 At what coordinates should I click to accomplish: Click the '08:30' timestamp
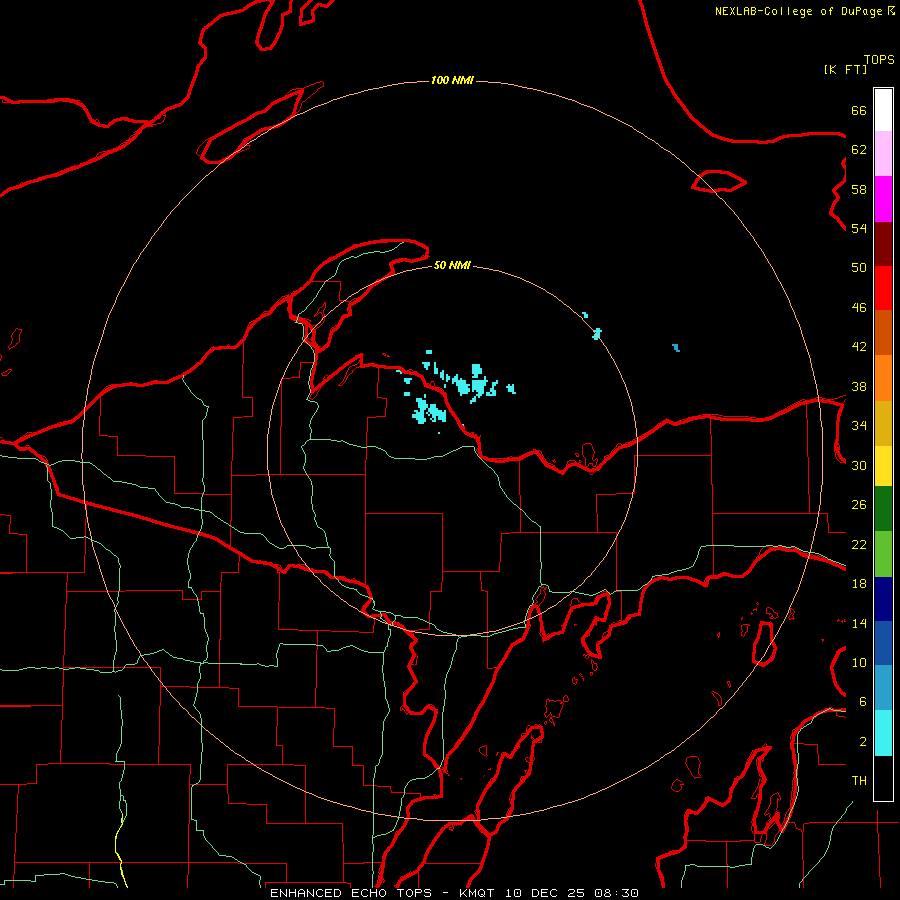[x=616, y=893]
